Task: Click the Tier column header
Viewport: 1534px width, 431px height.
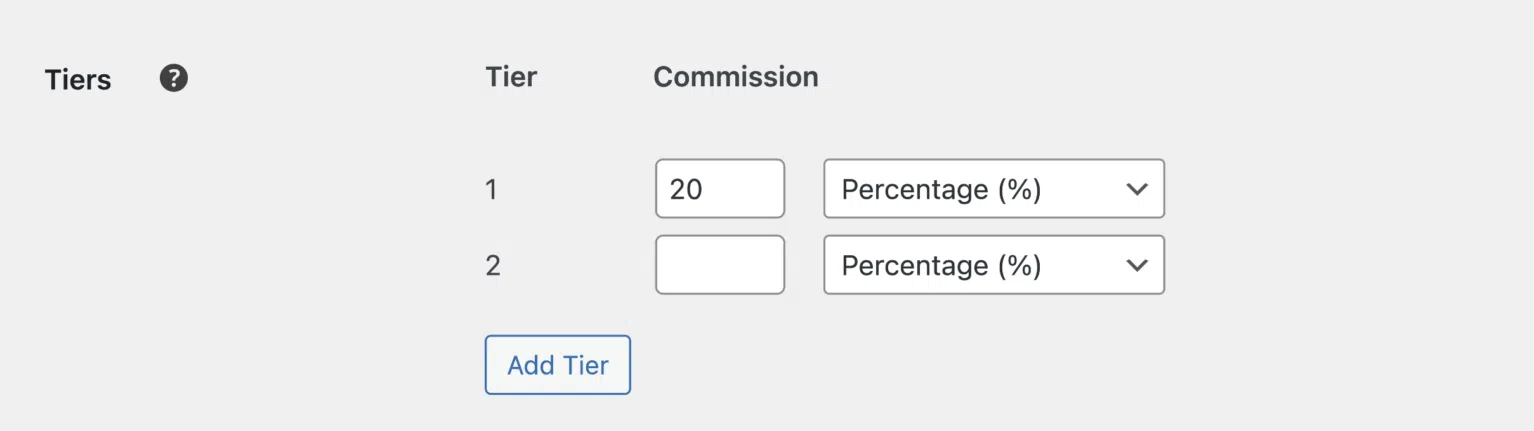Action: pyautogui.click(x=511, y=77)
